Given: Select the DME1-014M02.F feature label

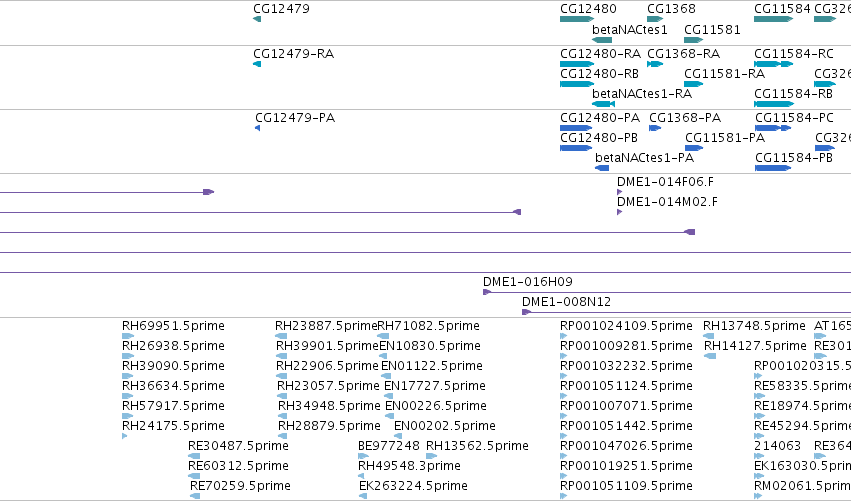Looking at the screenshot, I should click(668, 202).
